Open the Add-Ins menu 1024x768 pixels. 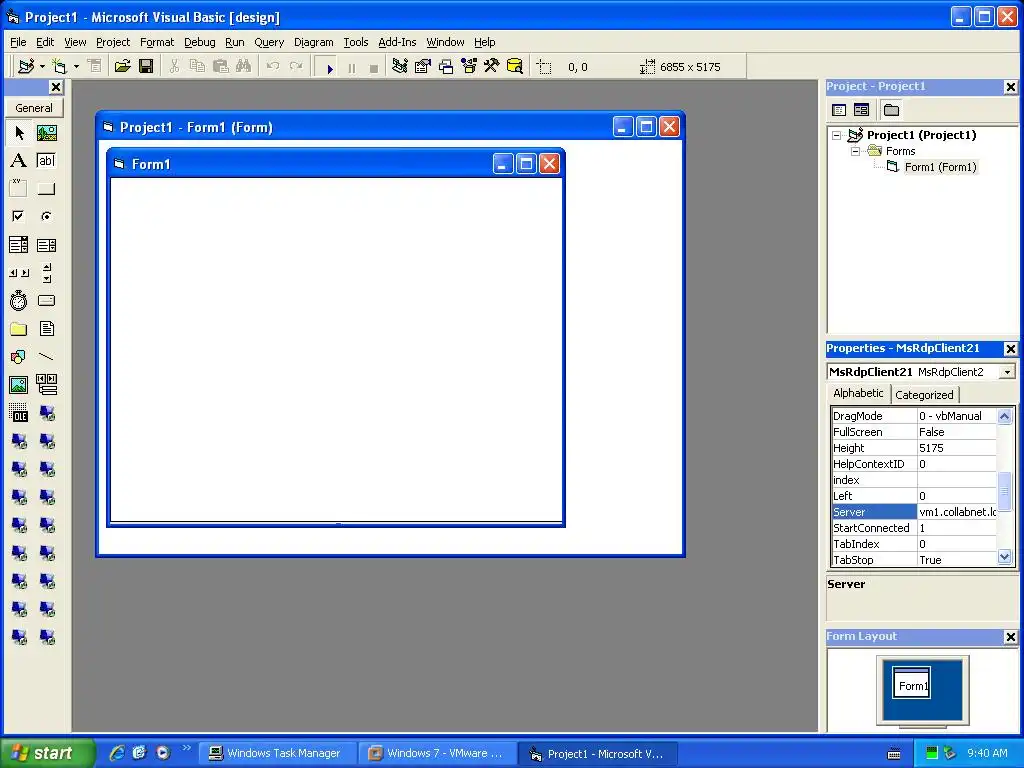pyautogui.click(x=397, y=42)
